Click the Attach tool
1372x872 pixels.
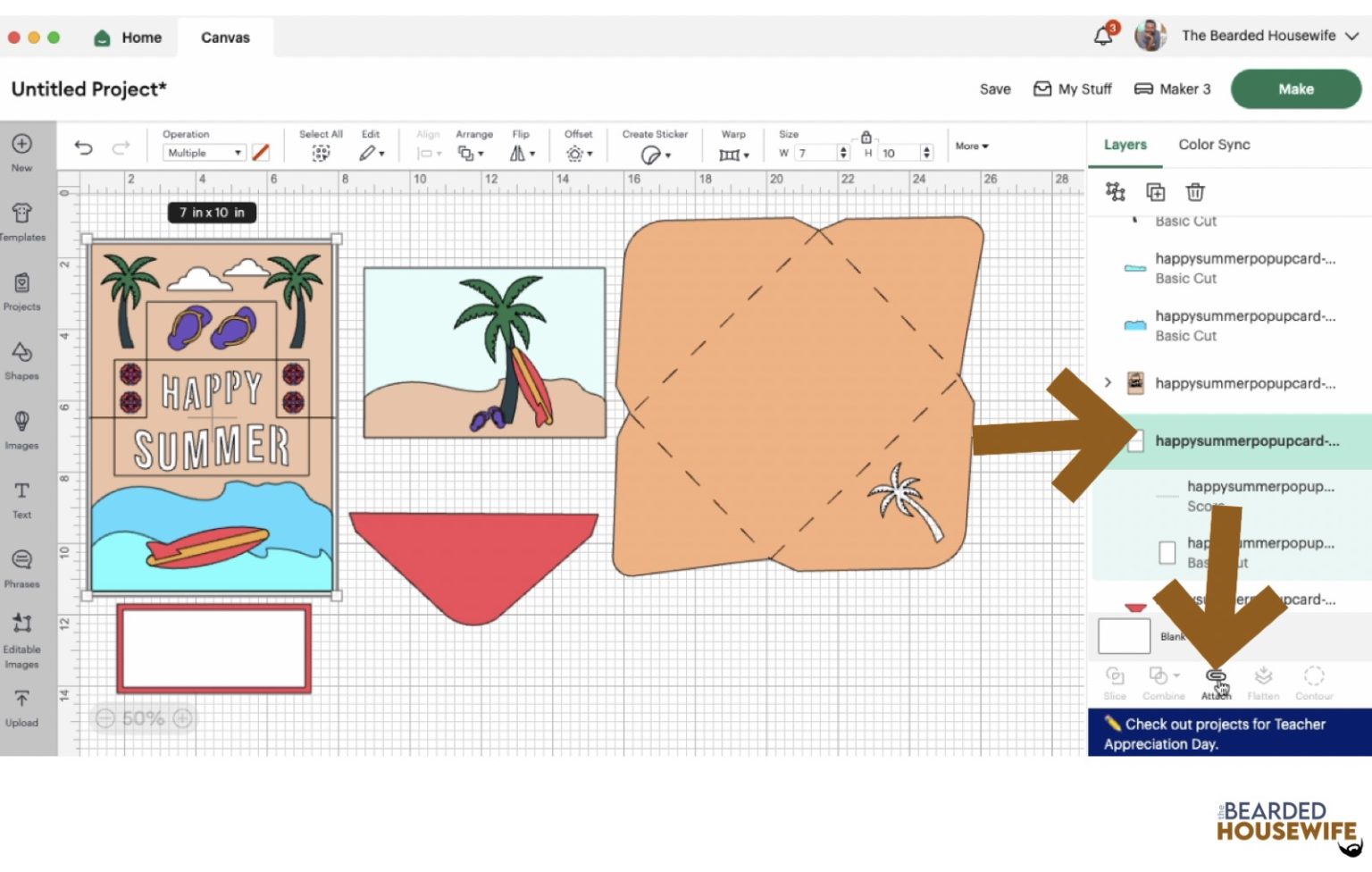coord(1216,681)
